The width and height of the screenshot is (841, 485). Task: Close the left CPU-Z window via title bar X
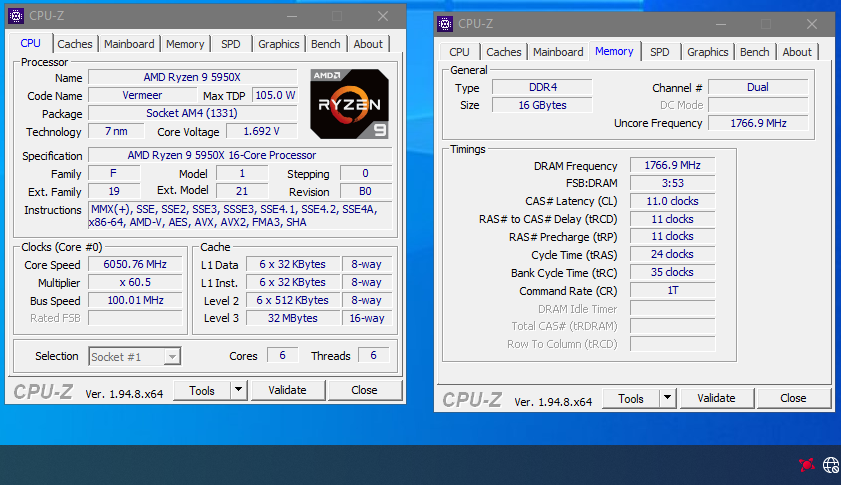[382, 16]
